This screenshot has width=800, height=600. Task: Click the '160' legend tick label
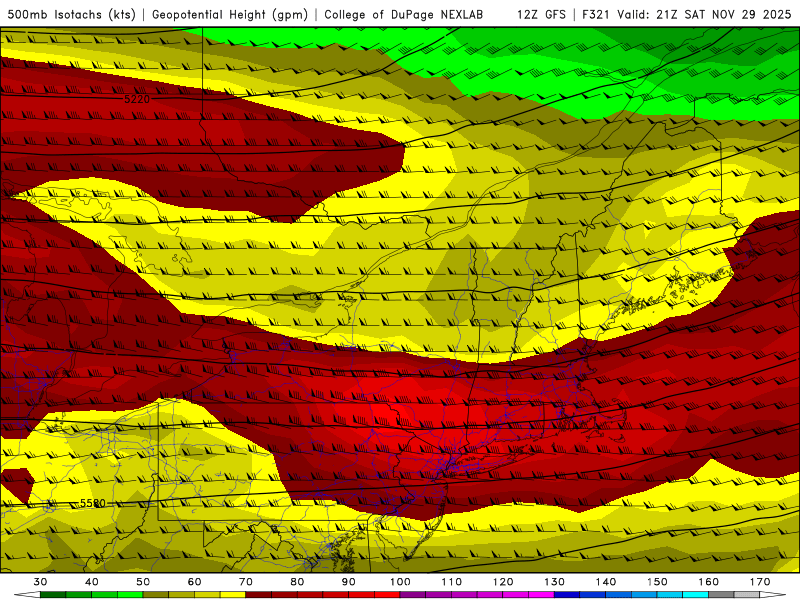coord(708,582)
